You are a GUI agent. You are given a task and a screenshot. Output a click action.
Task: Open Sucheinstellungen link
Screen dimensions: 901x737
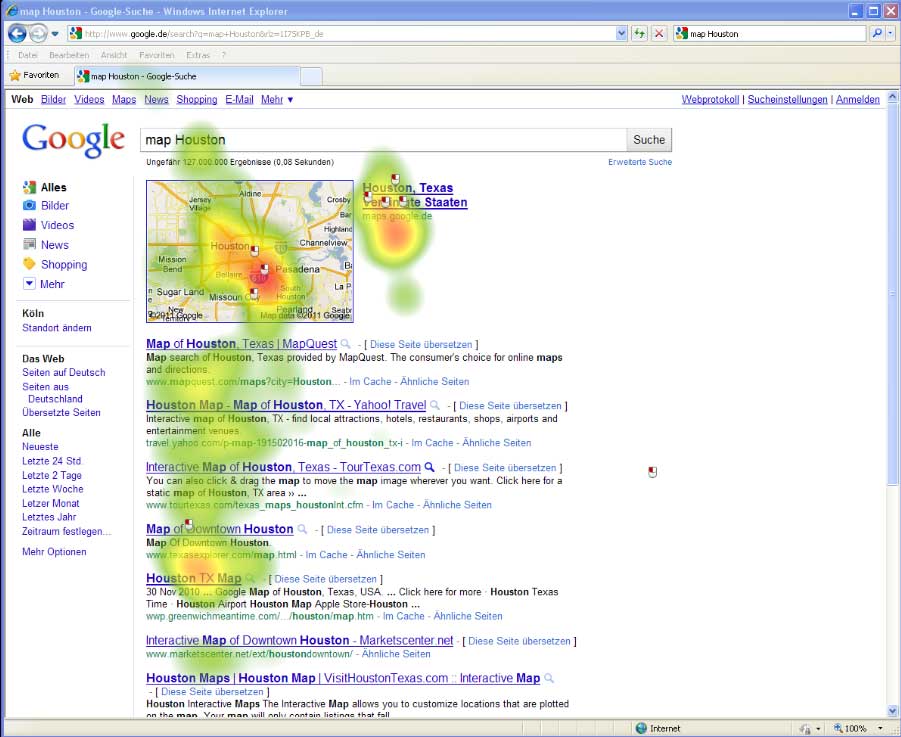(x=787, y=99)
